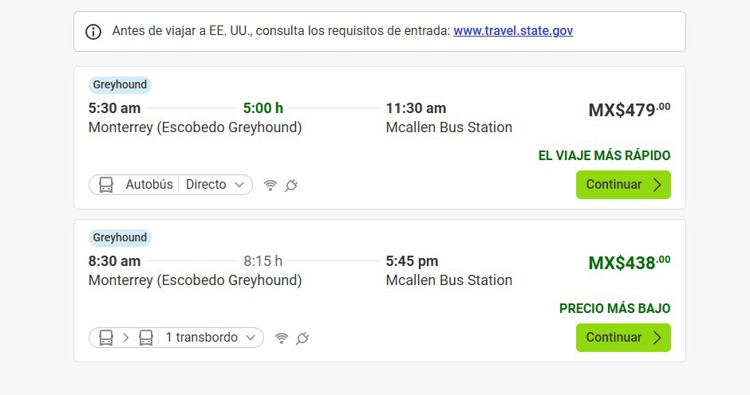Select the MX$479 price label
The width and height of the screenshot is (750, 395).
(x=629, y=110)
